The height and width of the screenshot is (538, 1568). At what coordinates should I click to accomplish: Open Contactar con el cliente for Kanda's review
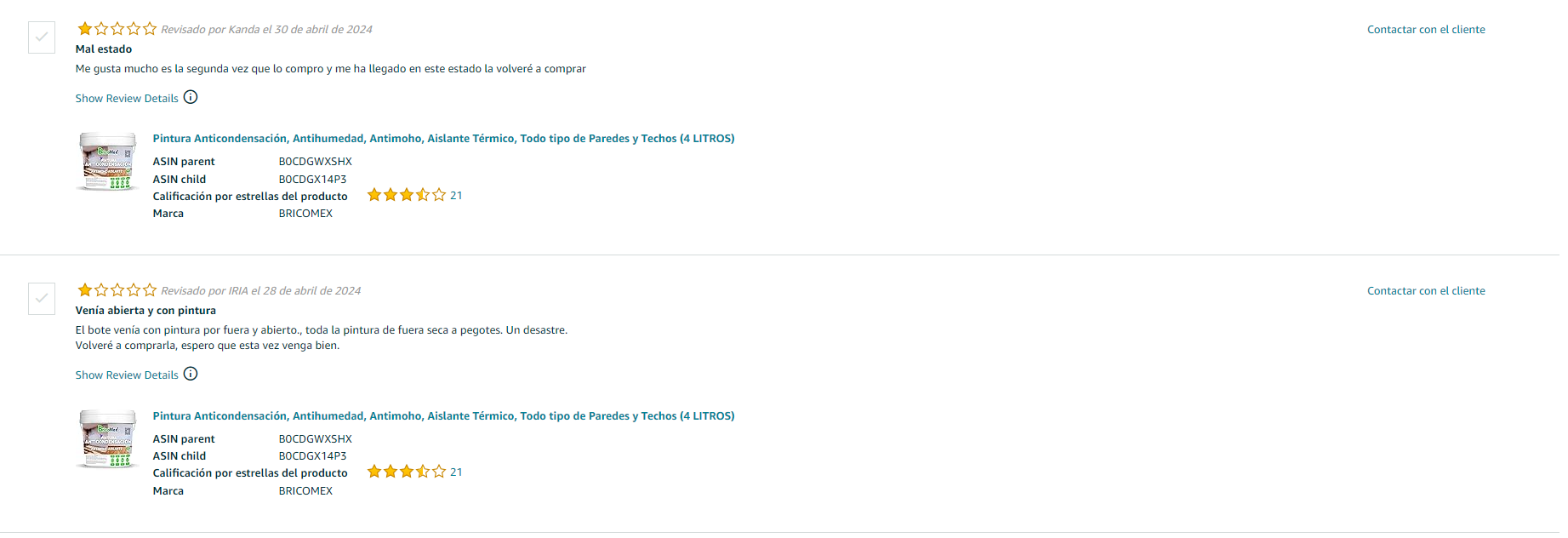(1426, 29)
